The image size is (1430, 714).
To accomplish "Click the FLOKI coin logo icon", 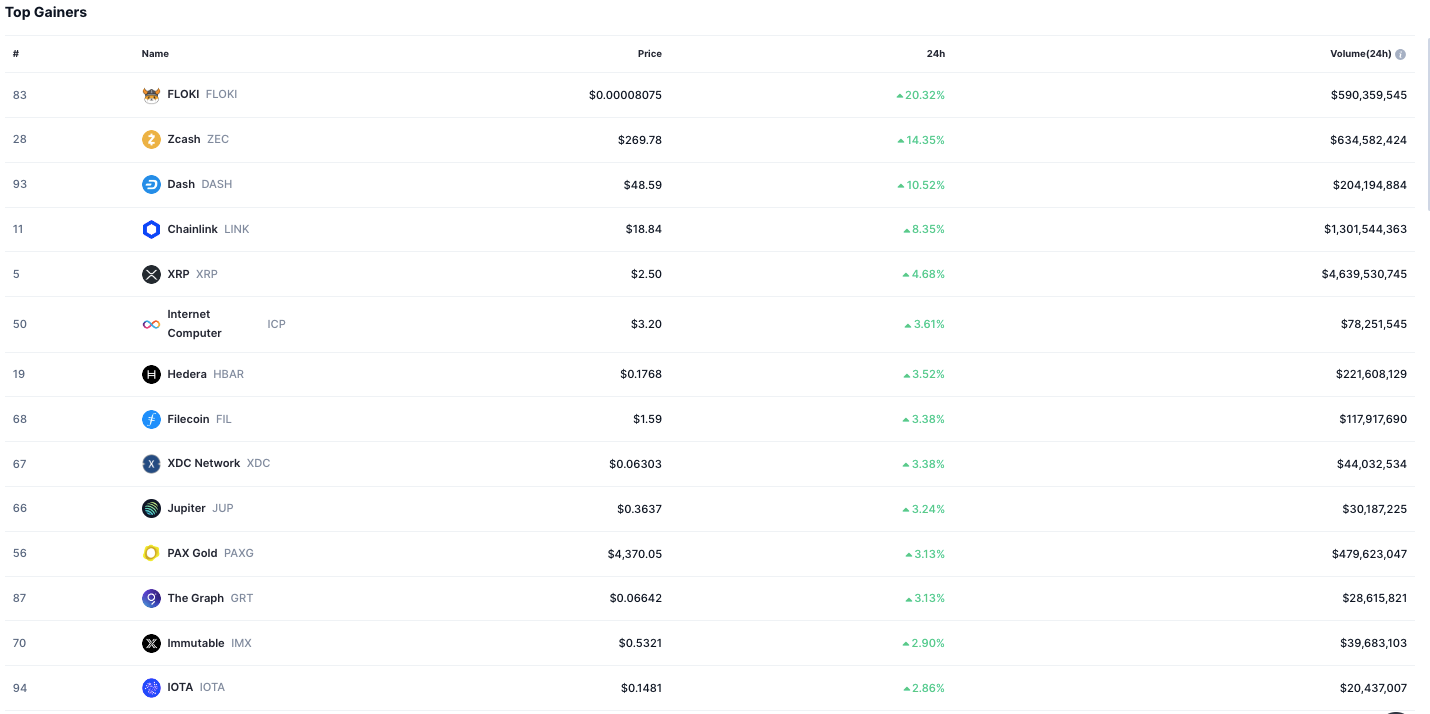I will coord(151,95).
